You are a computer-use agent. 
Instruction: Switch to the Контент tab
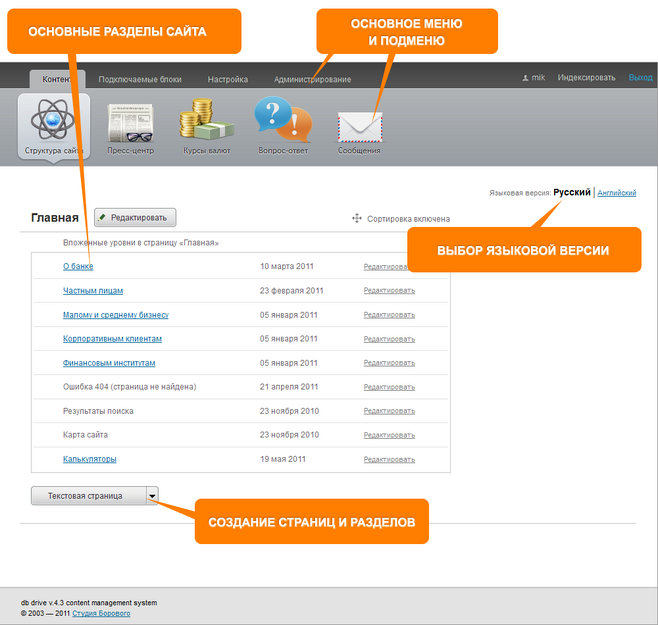(57, 79)
